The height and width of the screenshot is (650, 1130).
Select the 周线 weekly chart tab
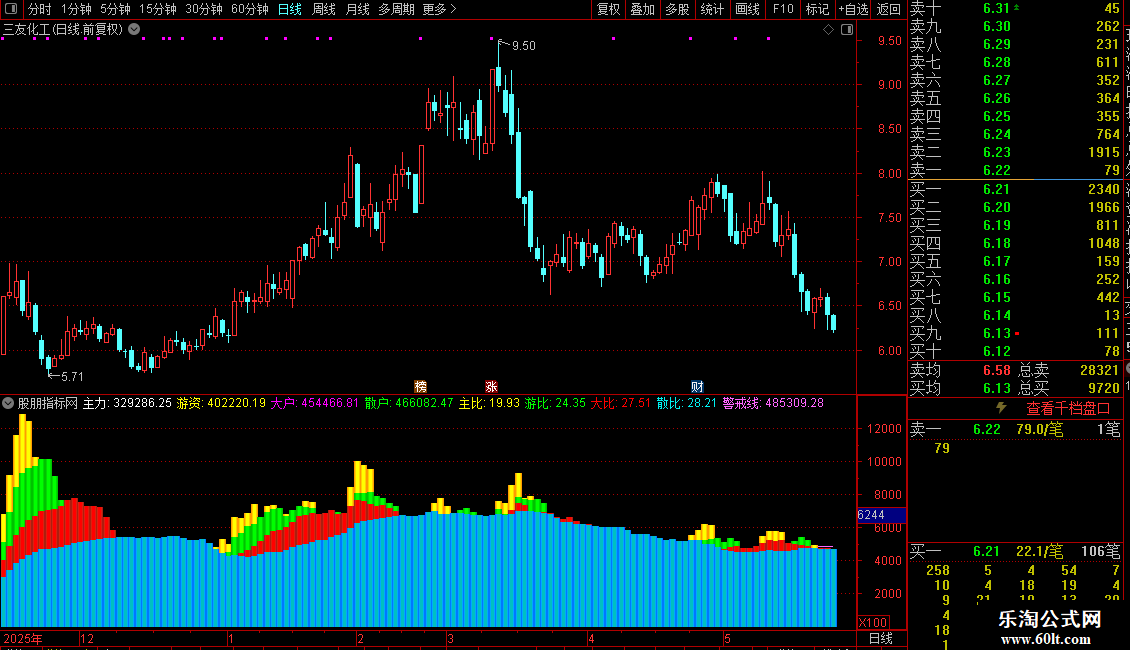coord(324,9)
